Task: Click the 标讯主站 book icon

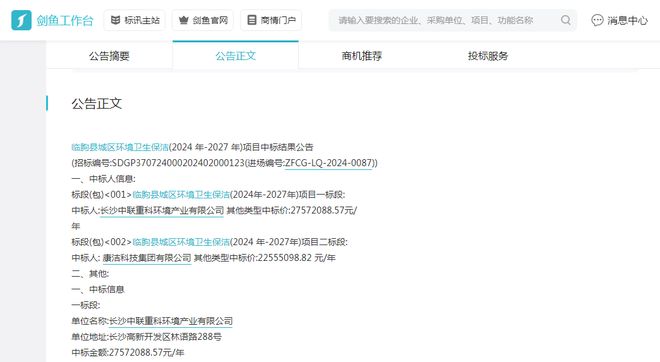Action: (x=115, y=20)
